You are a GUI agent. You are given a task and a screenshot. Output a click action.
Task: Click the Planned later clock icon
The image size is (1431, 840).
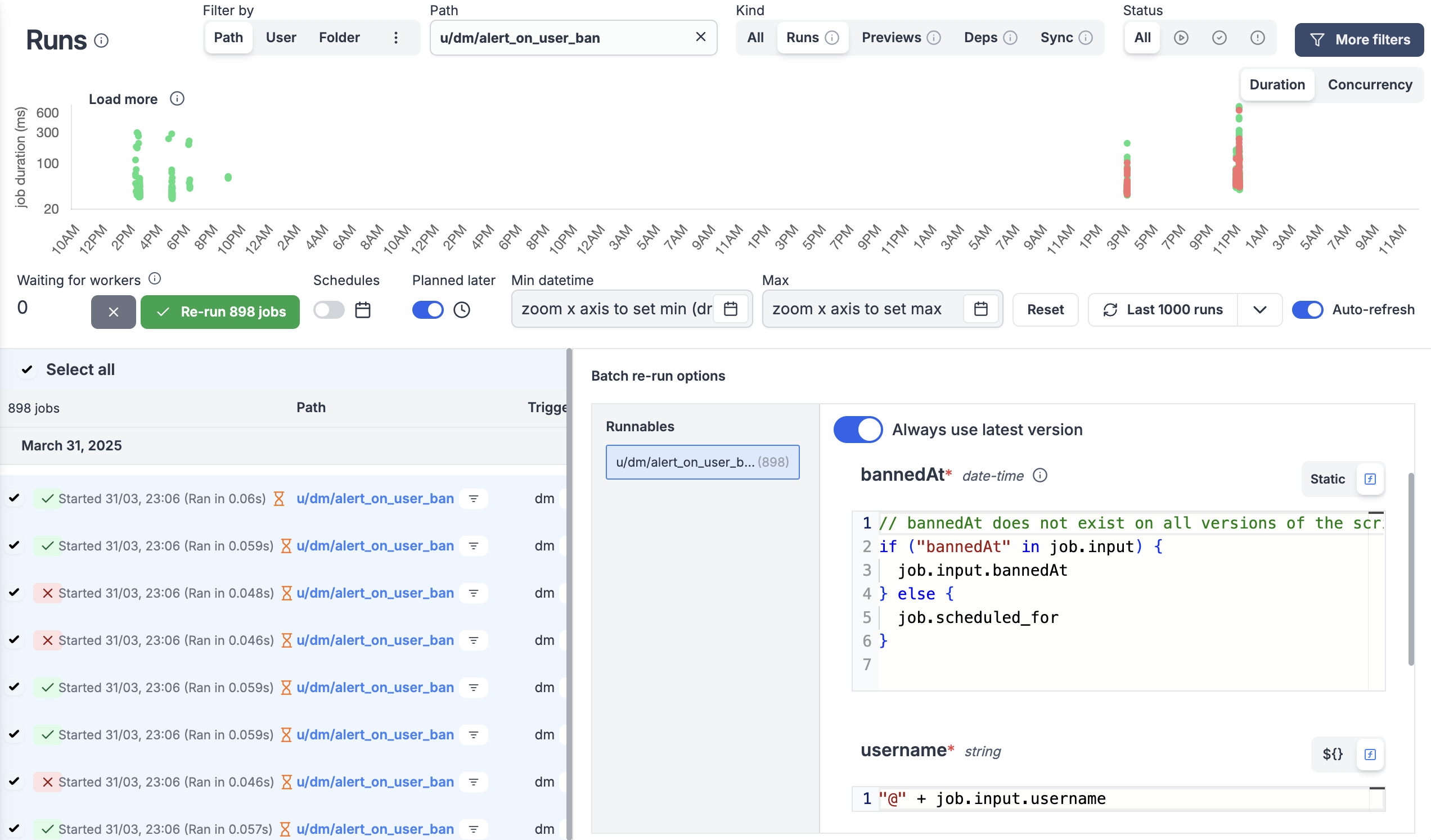pyautogui.click(x=462, y=310)
